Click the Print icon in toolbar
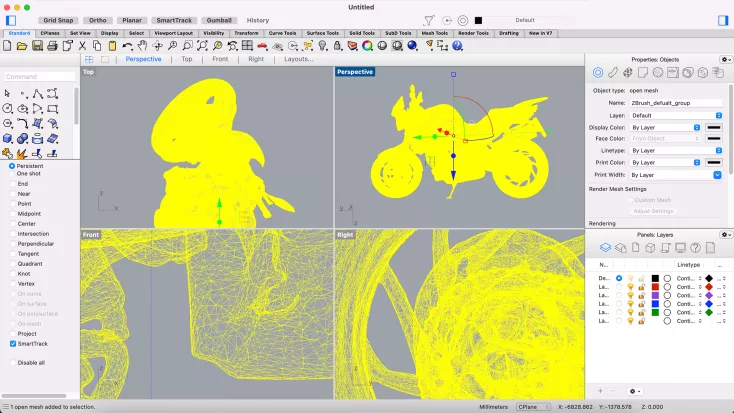 (52, 44)
